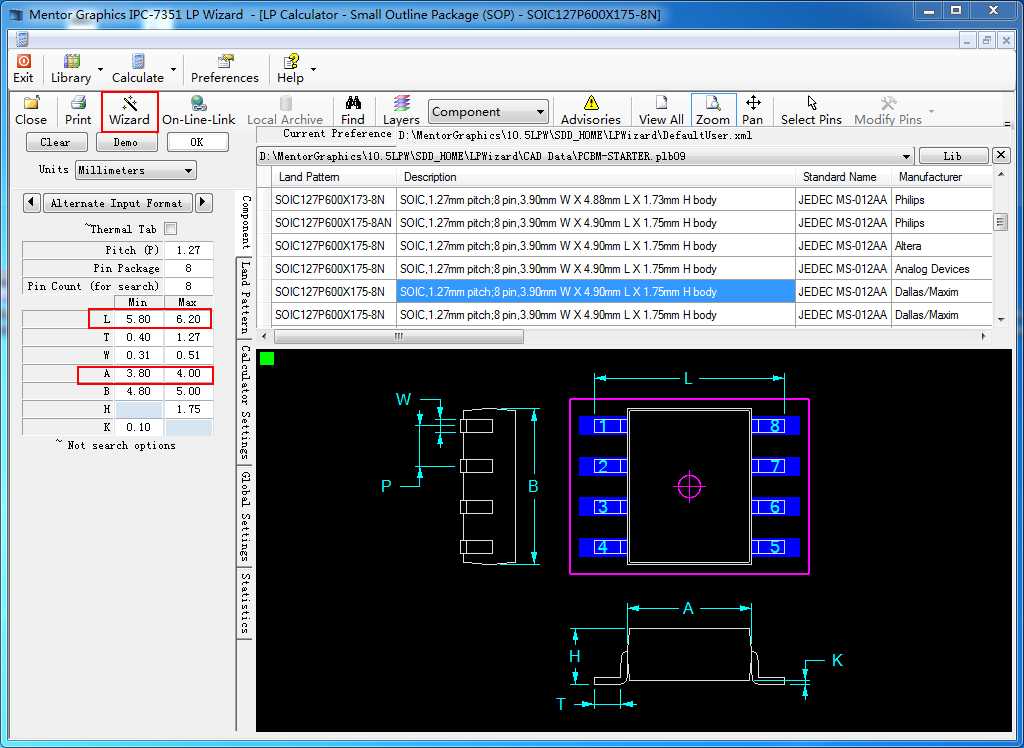The height and width of the screenshot is (748, 1024).
Task: Click the Find binoculars icon
Action: coord(353,103)
